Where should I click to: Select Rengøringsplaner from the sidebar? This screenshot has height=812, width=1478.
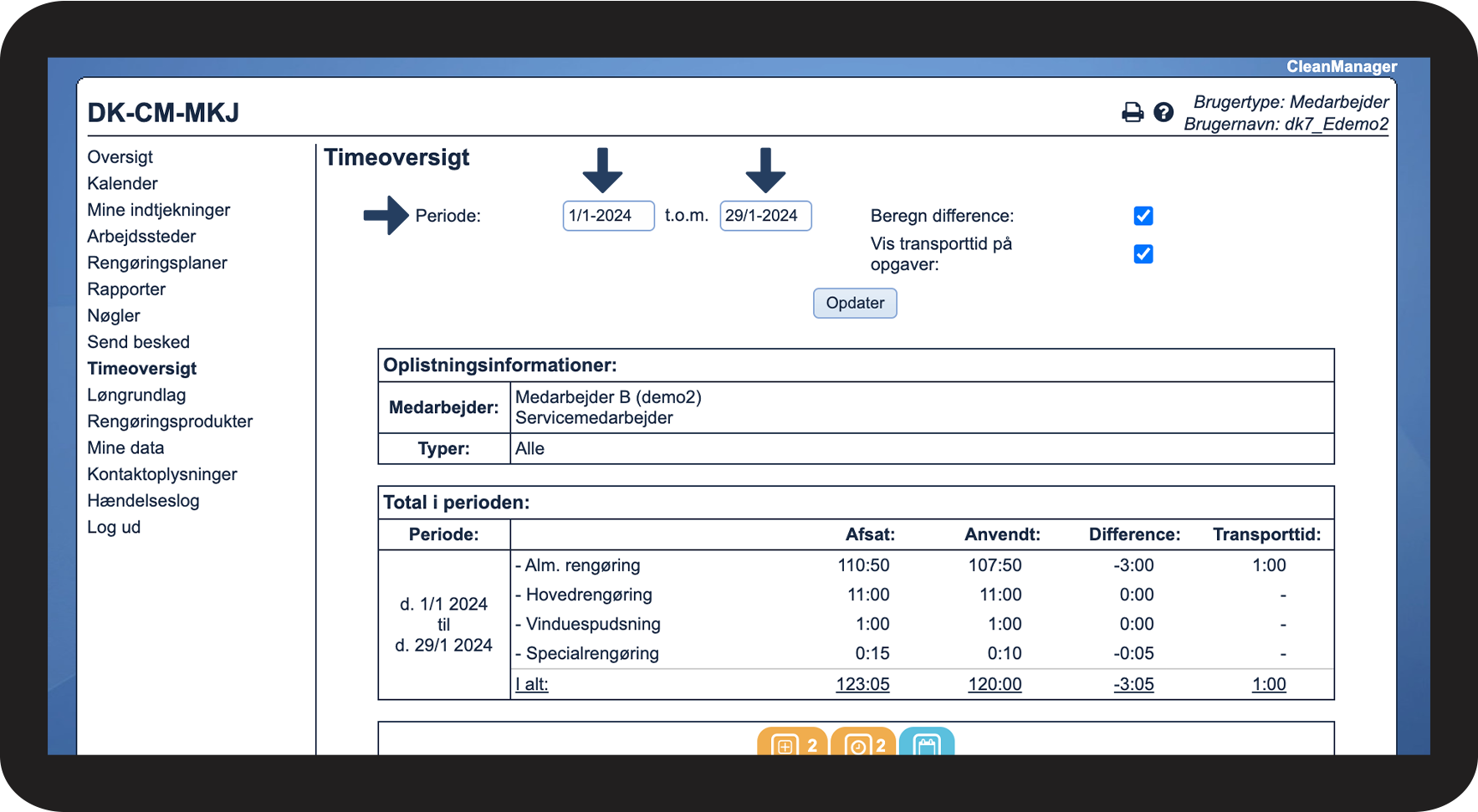click(x=157, y=263)
